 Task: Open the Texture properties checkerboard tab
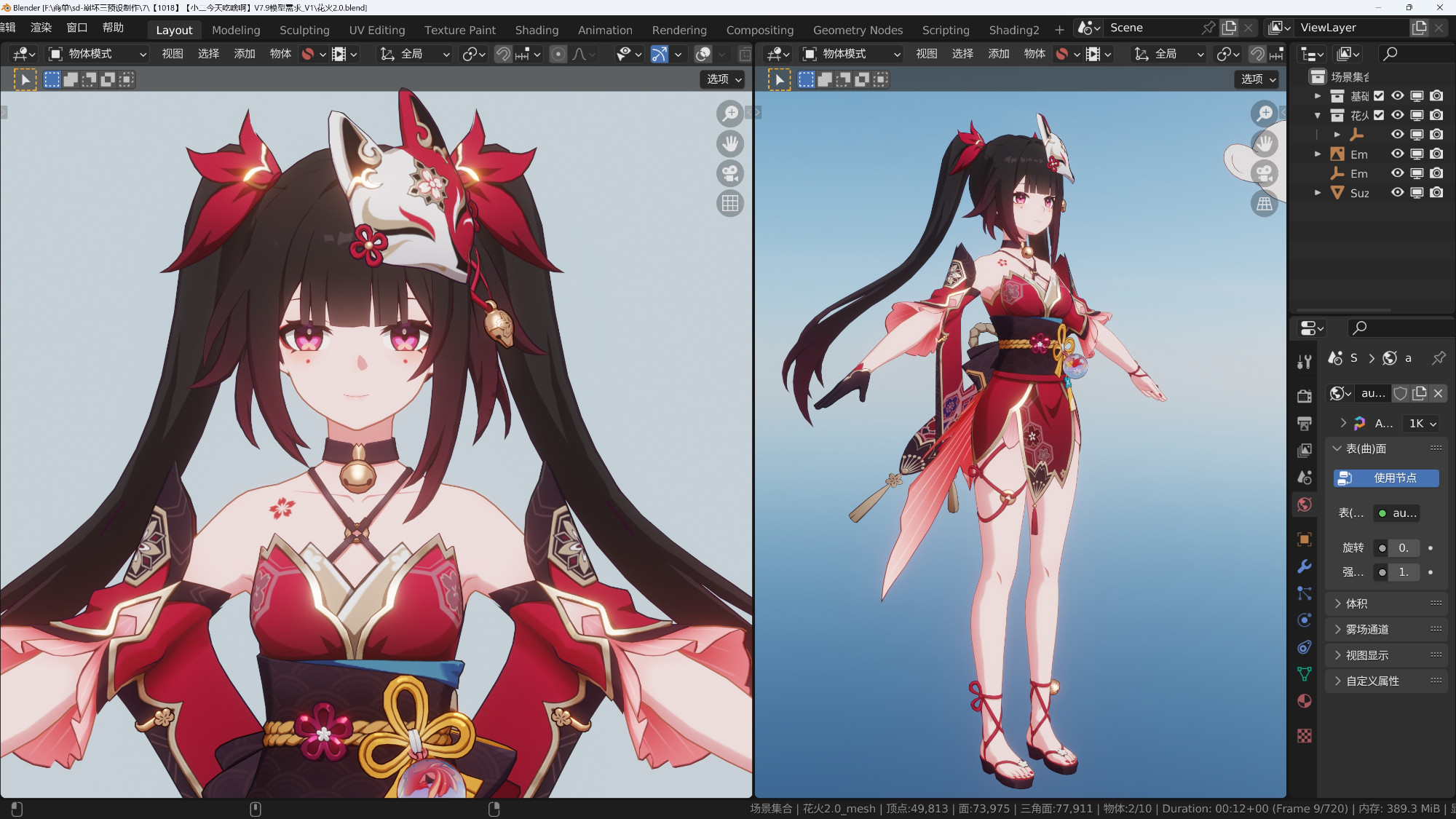point(1304,735)
